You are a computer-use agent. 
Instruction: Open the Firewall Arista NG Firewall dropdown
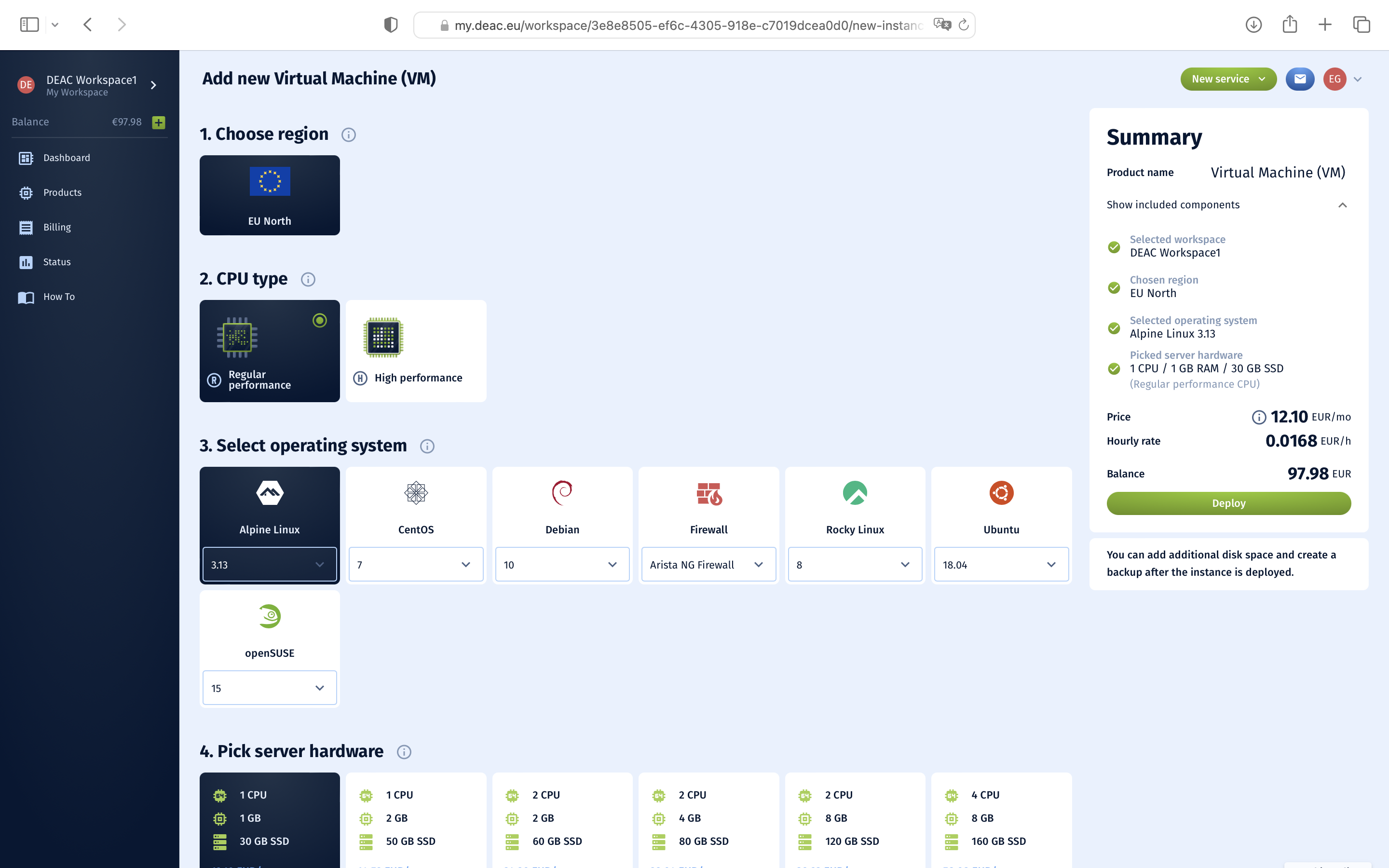click(708, 565)
